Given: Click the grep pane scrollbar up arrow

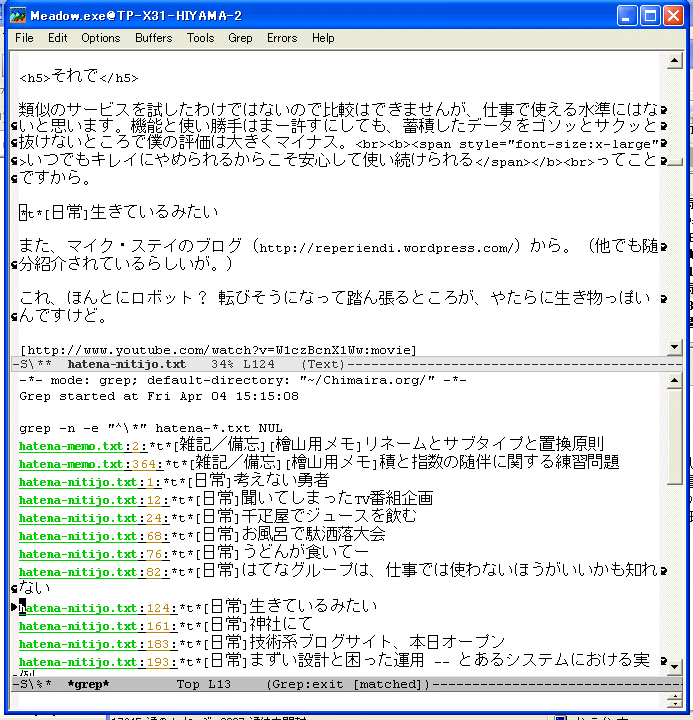Looking at the screenshot, I should tap(675, 379).
